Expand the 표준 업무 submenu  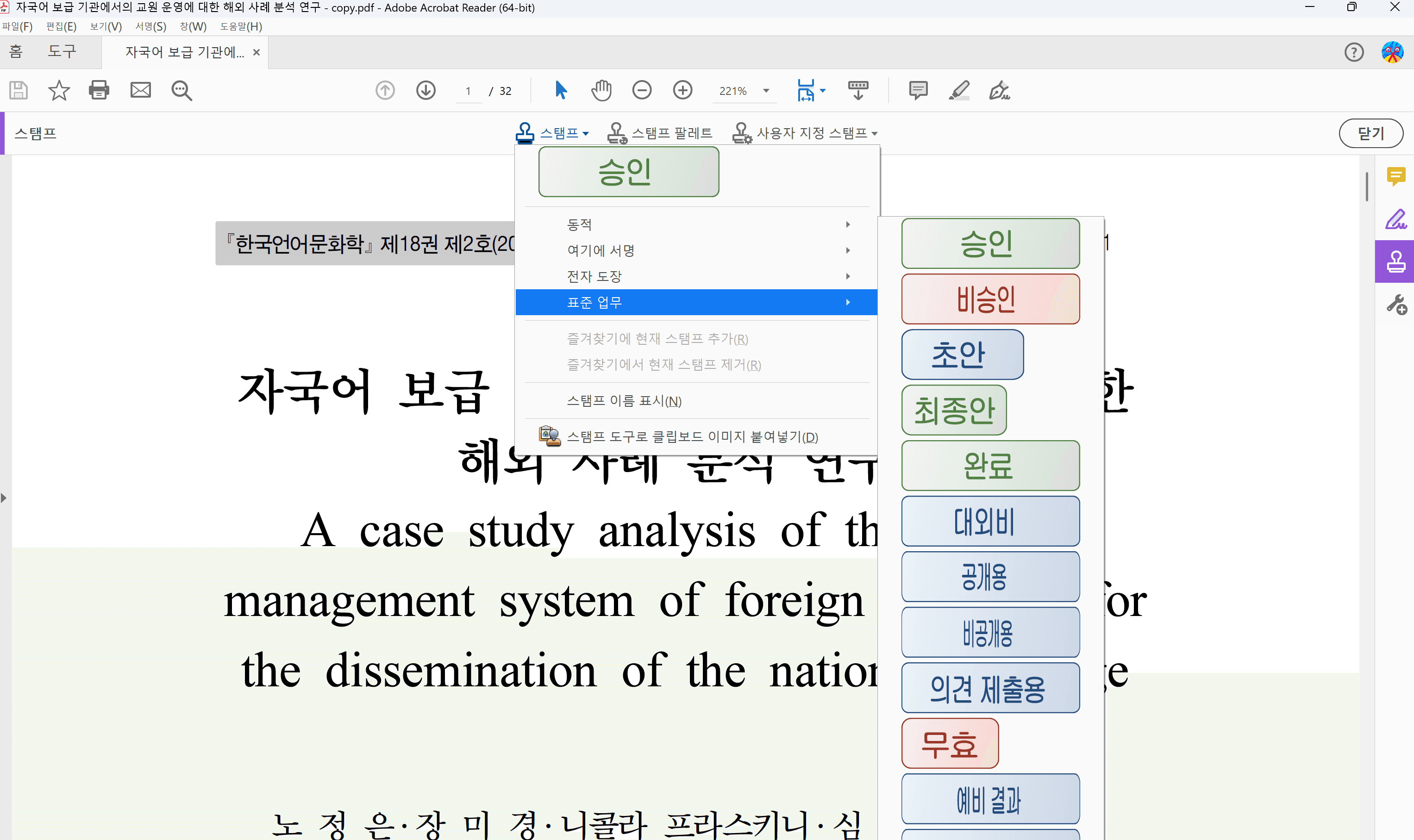pos(696,302)
